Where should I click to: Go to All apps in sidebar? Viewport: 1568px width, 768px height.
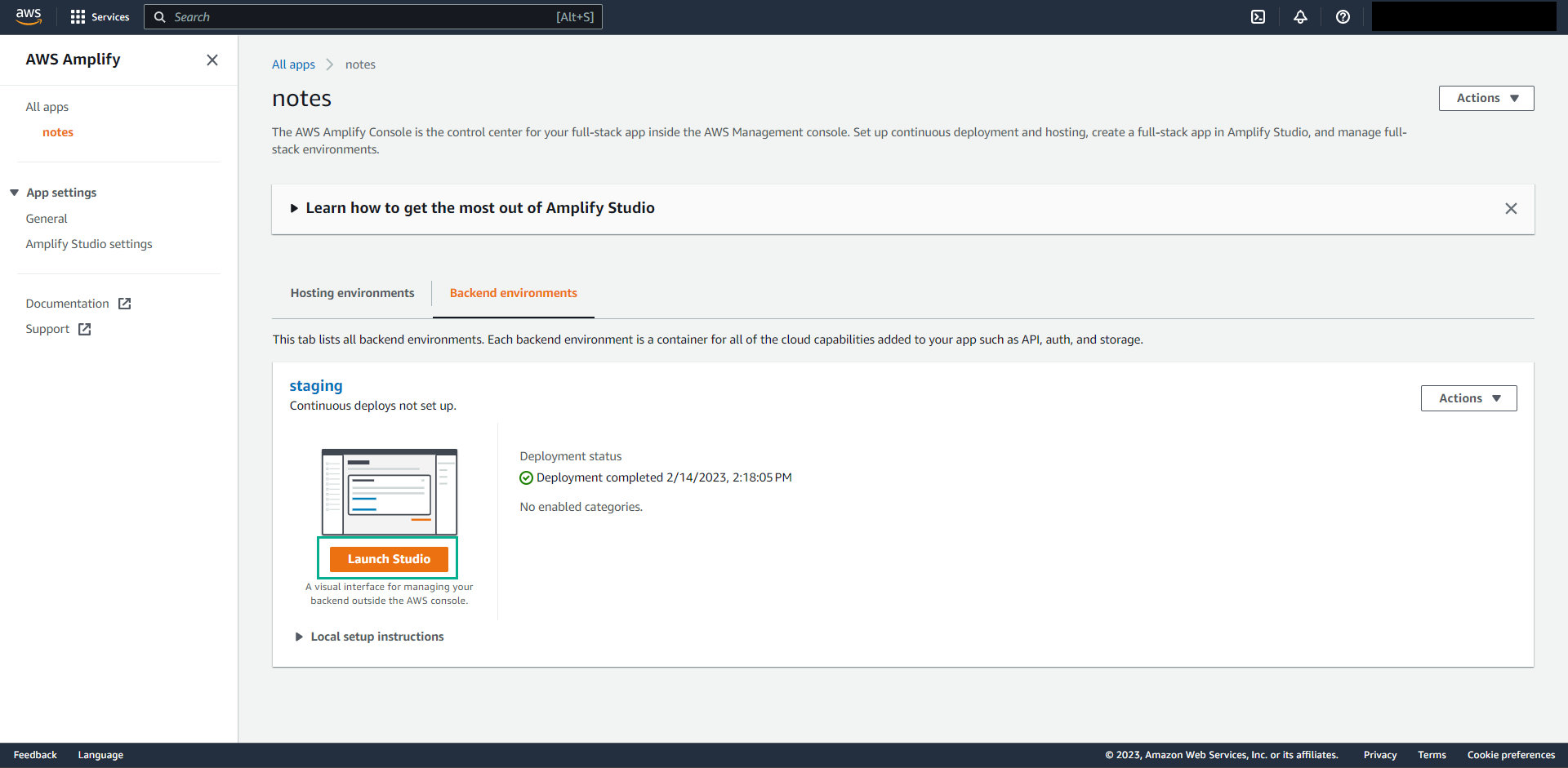pyautogui.click(x=47, y=107)
